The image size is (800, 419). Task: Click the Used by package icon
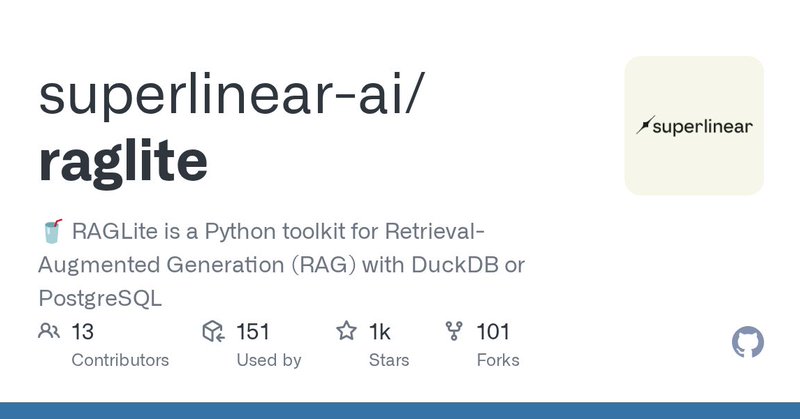click(x=212, y=331)
